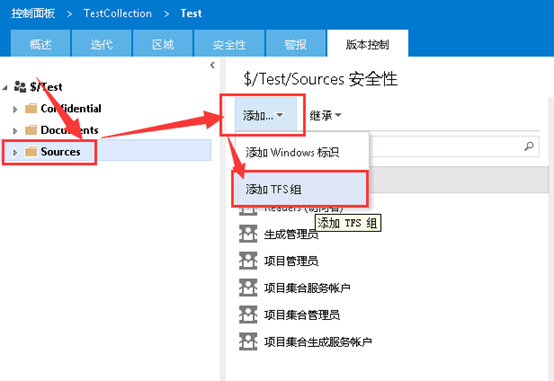Viewport: 554px width, 381px height.
Task: Click the Sources folder icon
Action: [31, 151]
